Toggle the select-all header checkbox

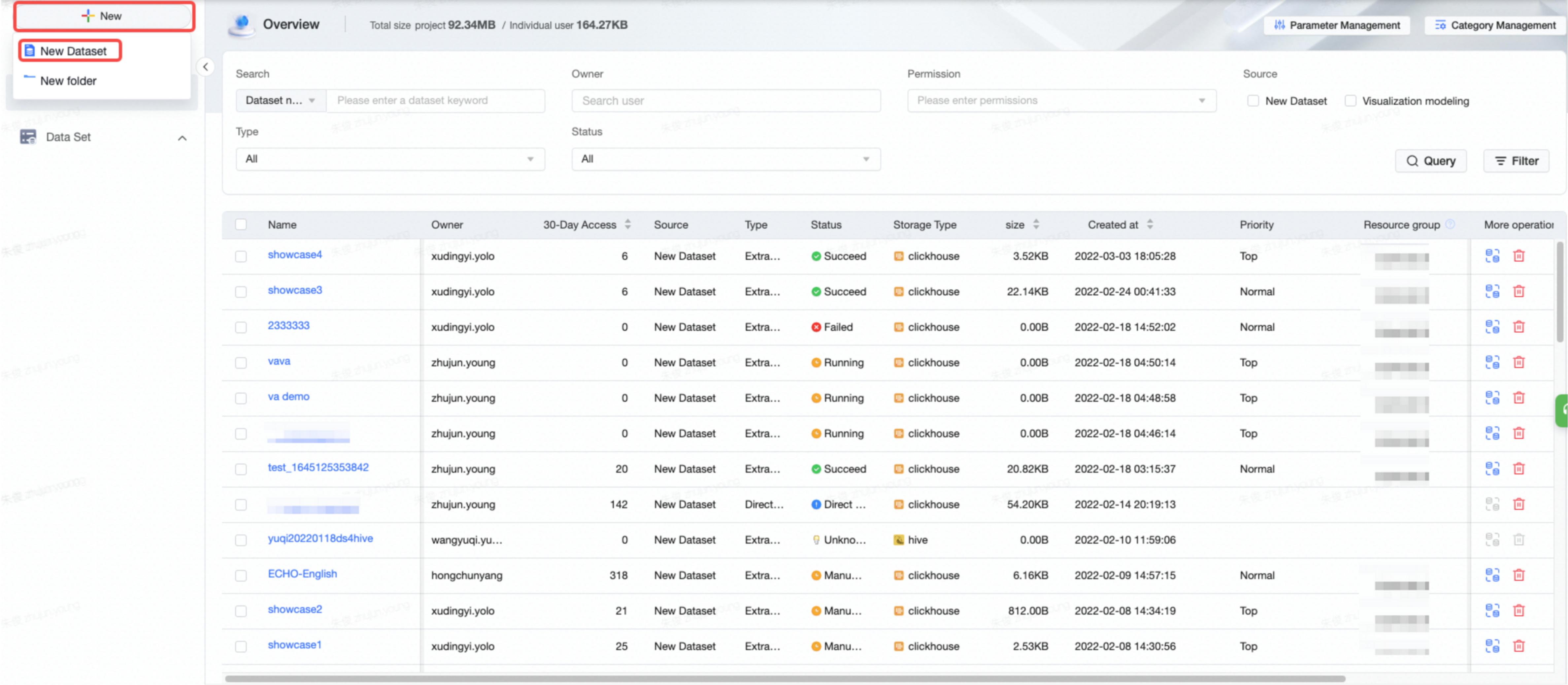click(241, 224)
